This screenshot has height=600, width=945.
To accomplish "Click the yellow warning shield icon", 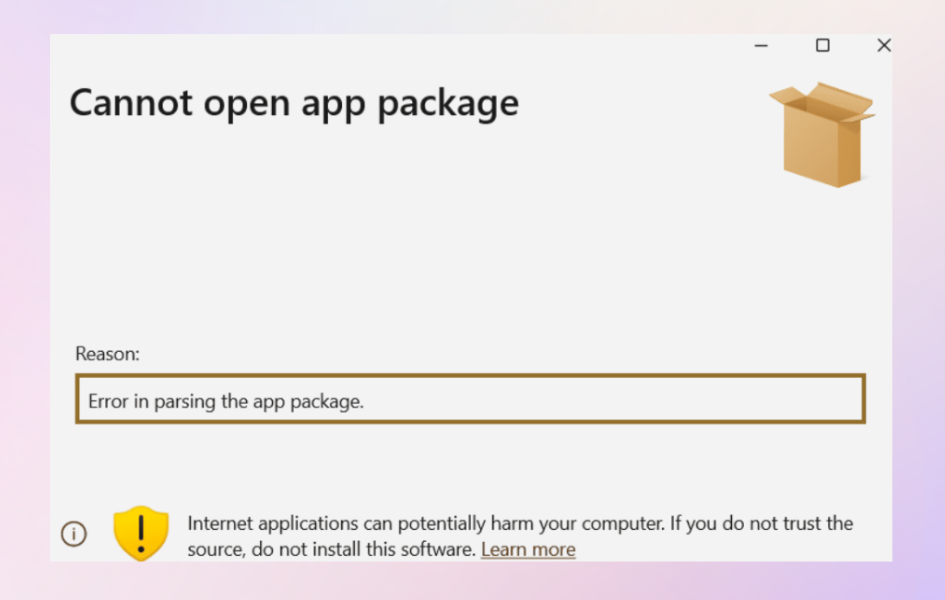I will coord(141,532).
